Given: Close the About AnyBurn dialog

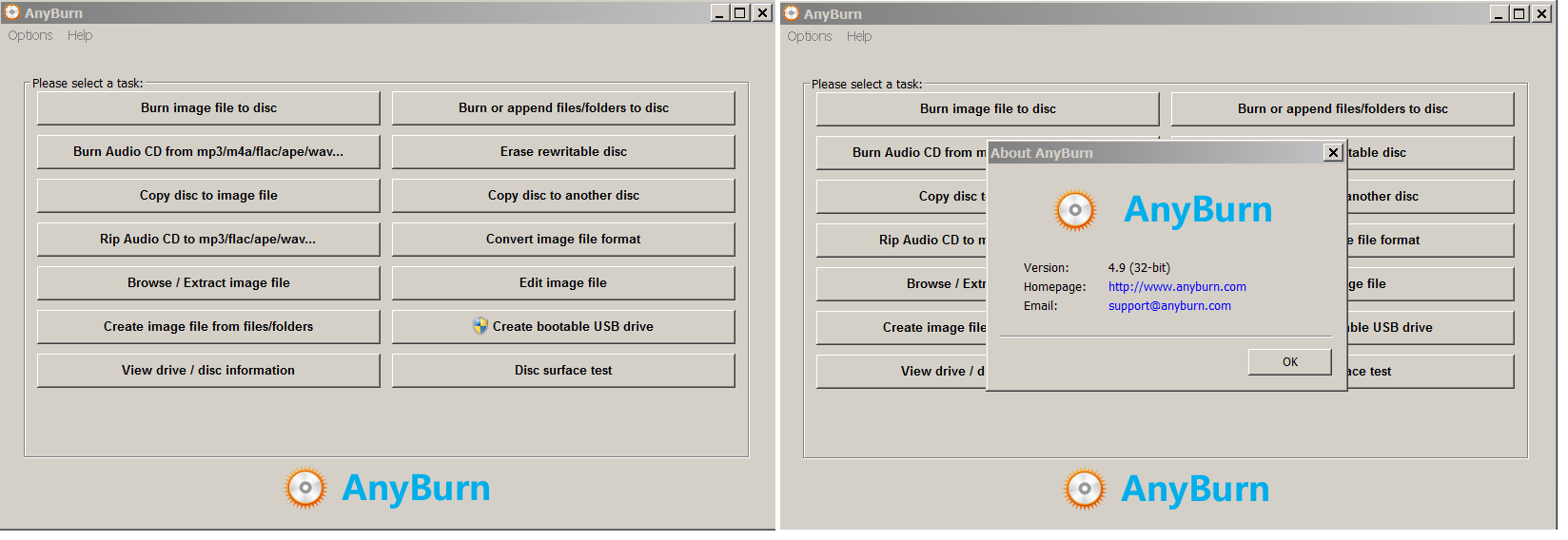Looking at the screenshot, I should (1333, 152).
